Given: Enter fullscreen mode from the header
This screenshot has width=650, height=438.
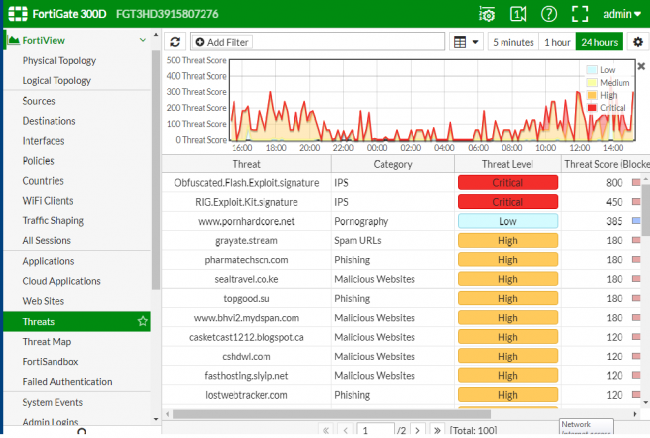Looking at the screenshot, I should 580,14.
